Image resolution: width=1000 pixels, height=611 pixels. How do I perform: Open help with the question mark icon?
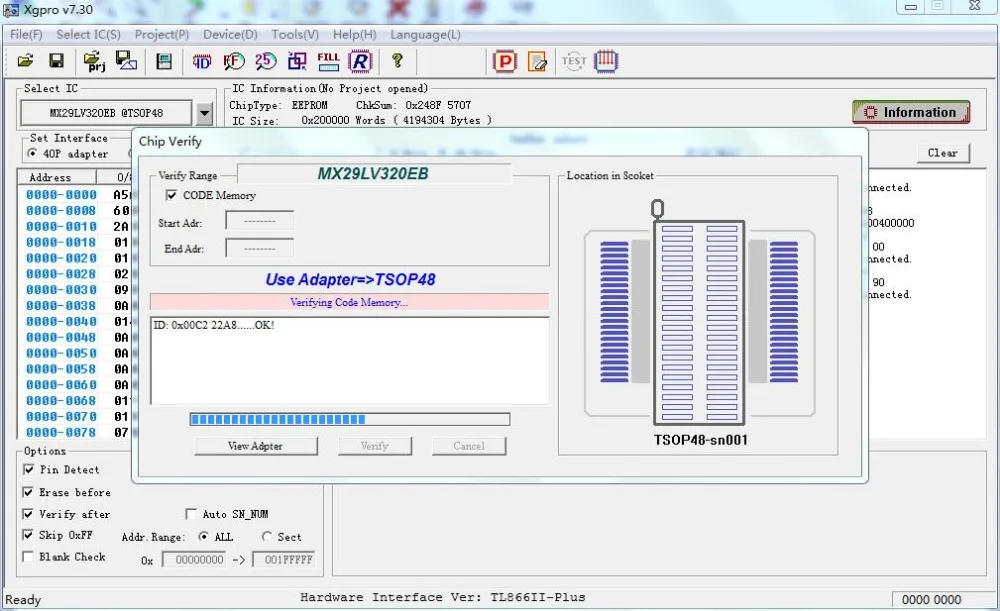tap(397, 61)
